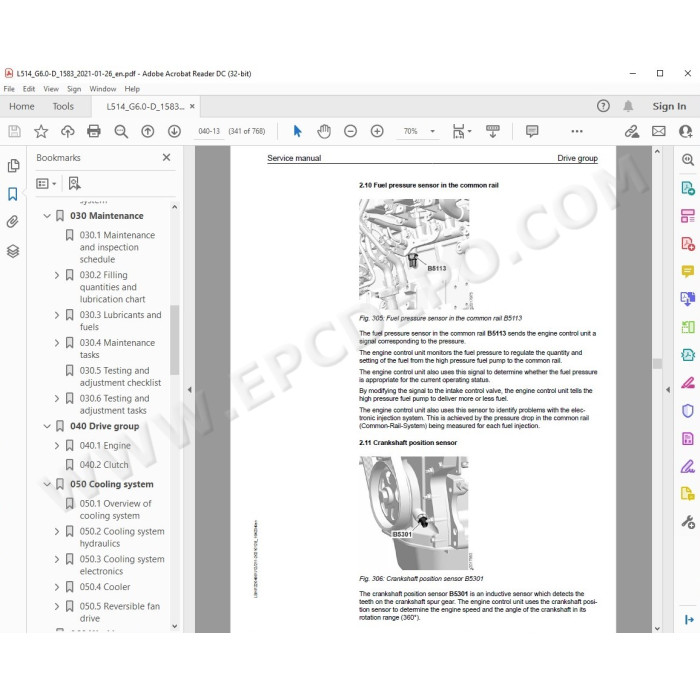Open the File menu
This screenshot has width=700, height=700.
coord(9,89)
